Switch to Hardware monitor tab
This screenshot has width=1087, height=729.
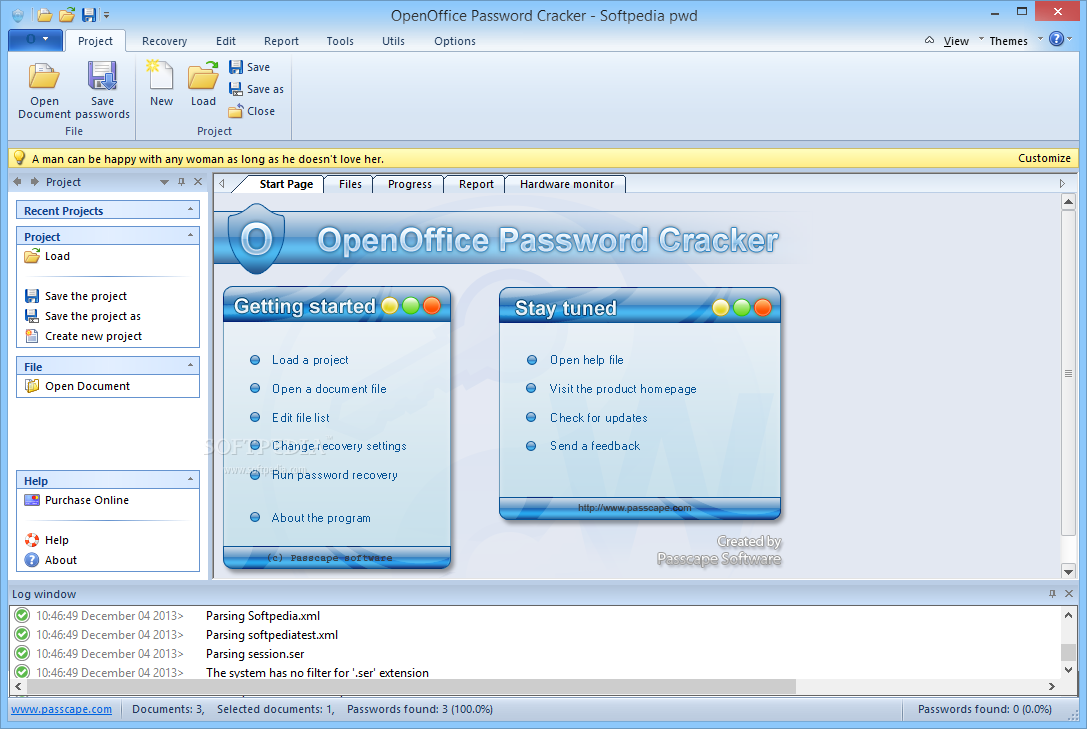566,184
